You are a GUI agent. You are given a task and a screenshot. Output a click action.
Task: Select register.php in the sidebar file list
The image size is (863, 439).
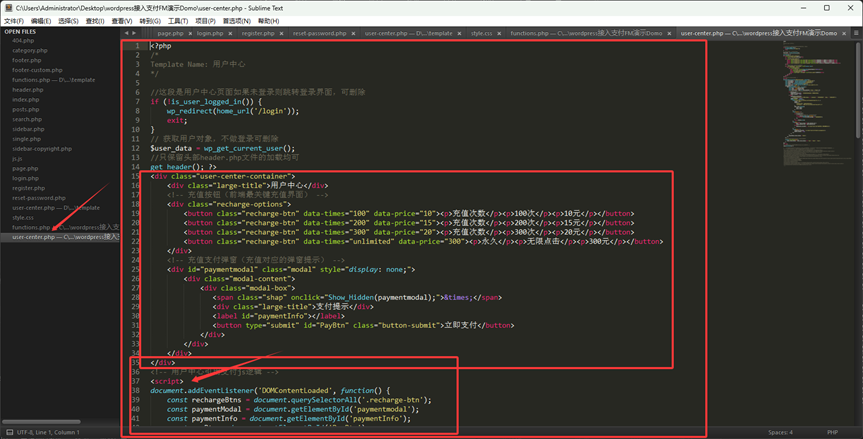(x=29, y=188)
